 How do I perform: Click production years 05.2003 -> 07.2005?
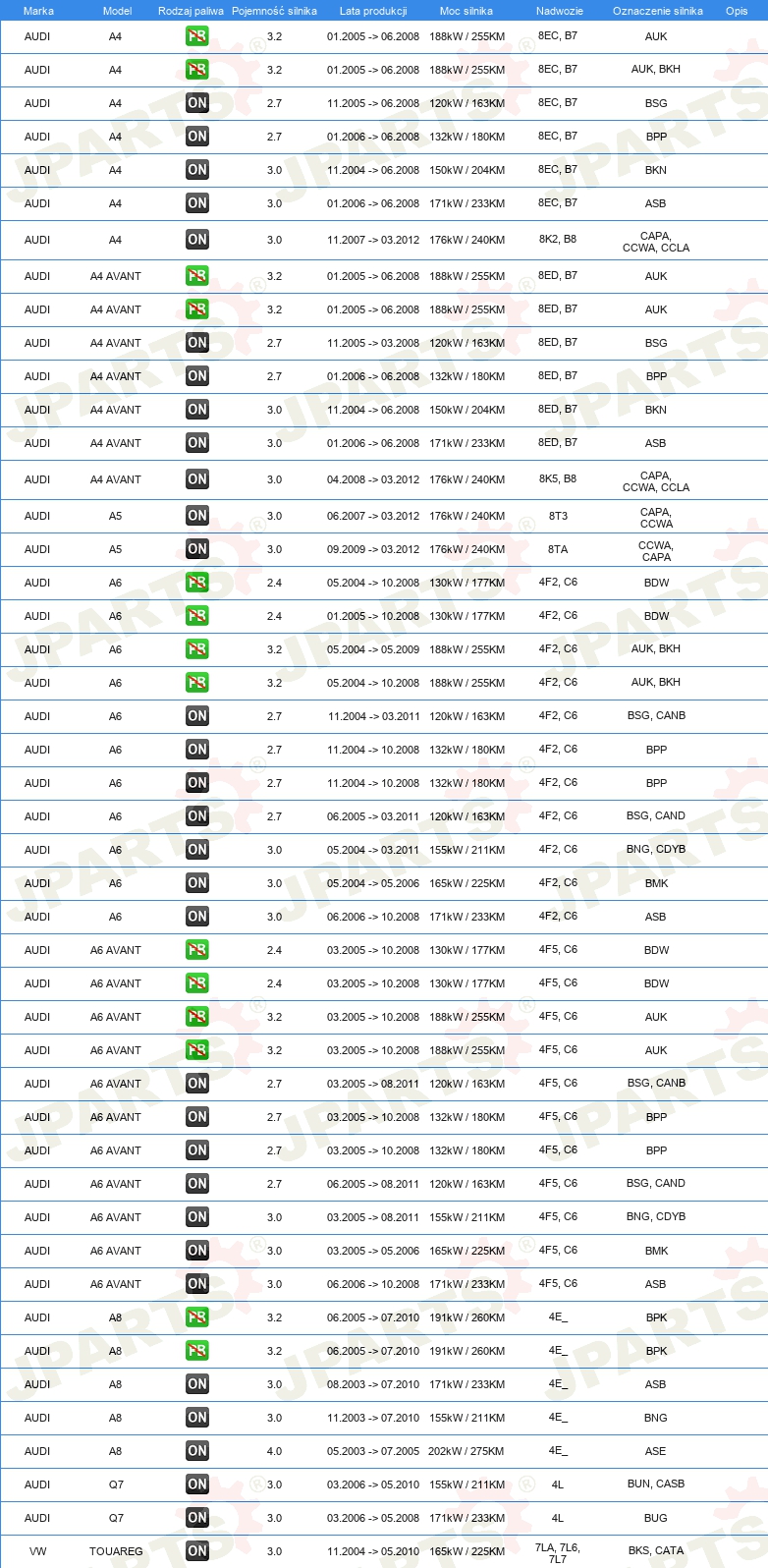pos(373,1451)
